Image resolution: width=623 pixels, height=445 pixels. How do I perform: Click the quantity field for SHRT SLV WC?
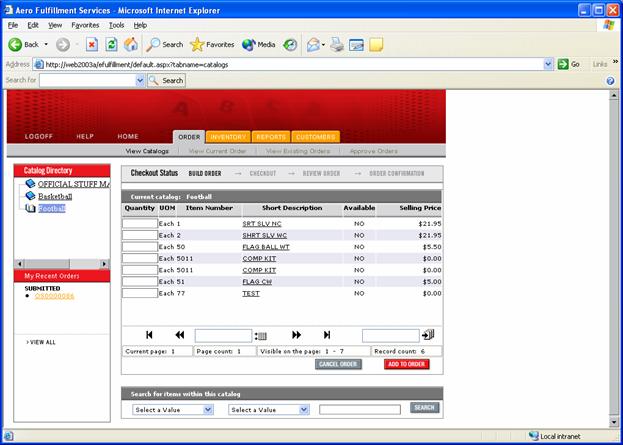point(140,235)
